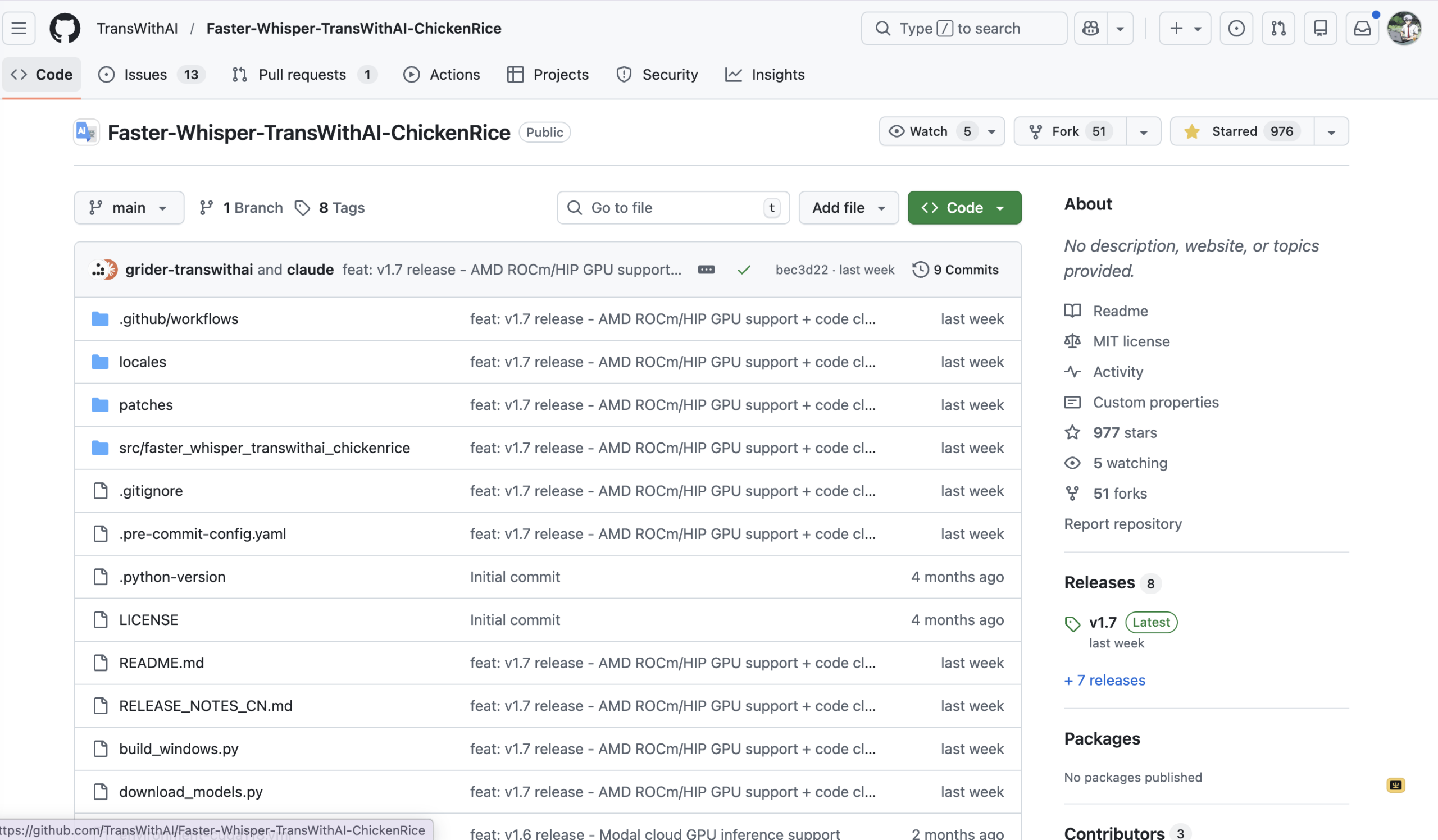Click green check commit status icon

click(x=744, y=270)
